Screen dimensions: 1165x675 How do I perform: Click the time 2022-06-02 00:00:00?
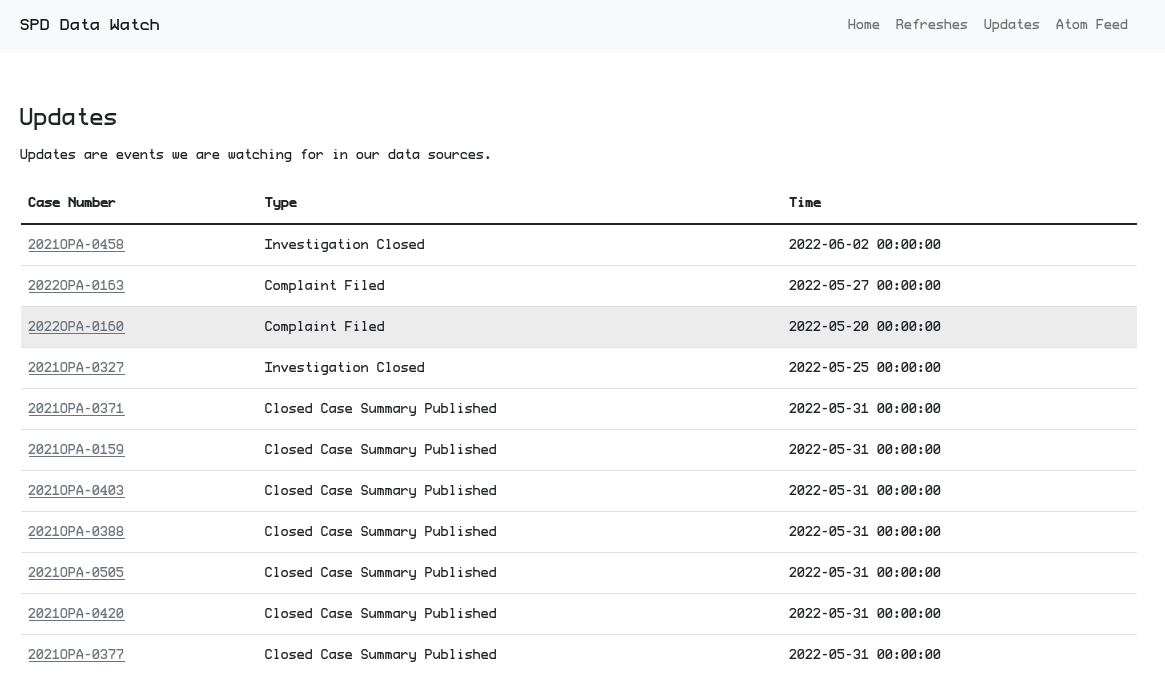[x=864, y=245]
